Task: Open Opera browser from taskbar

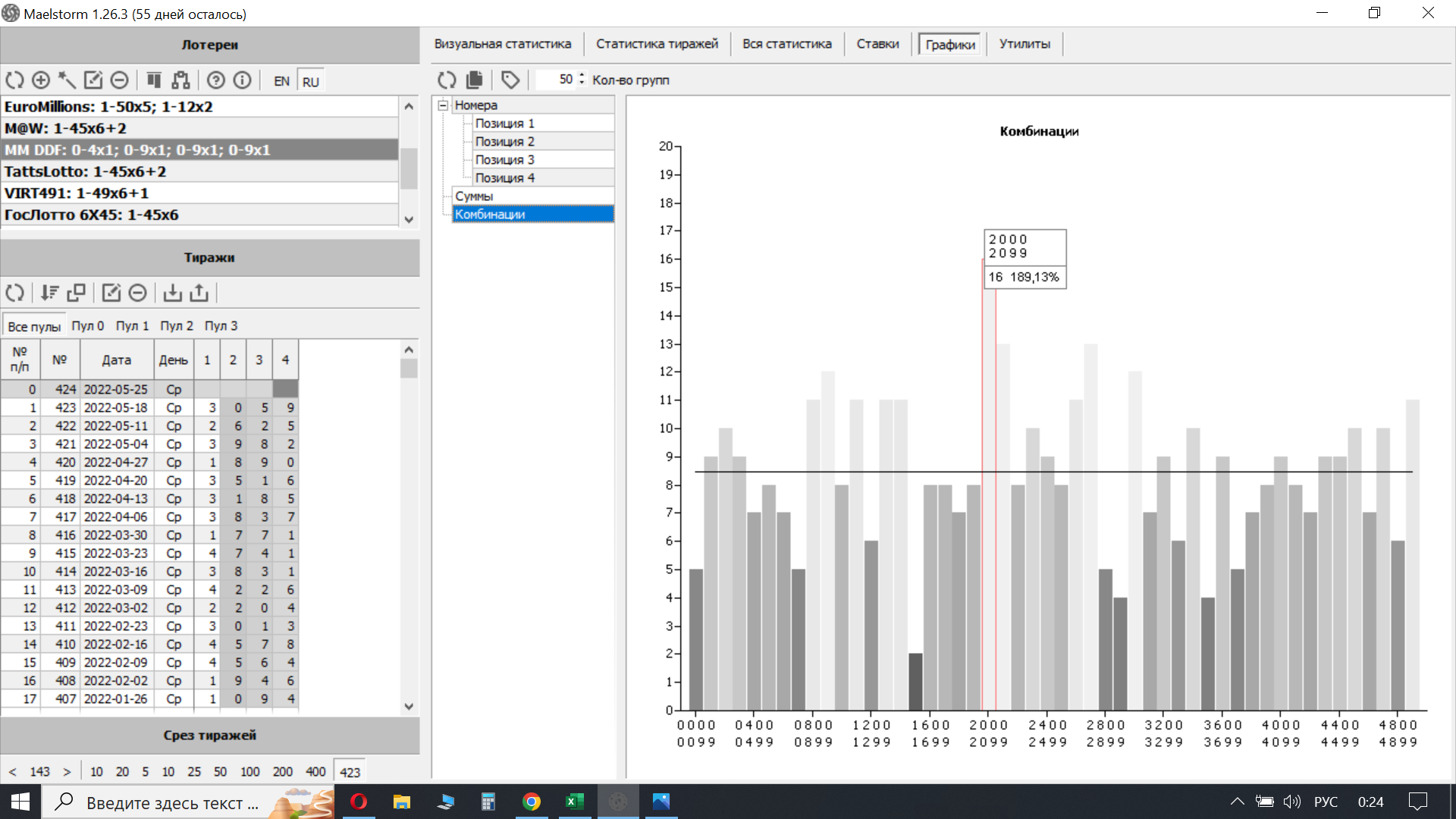Action: point(359,802)
